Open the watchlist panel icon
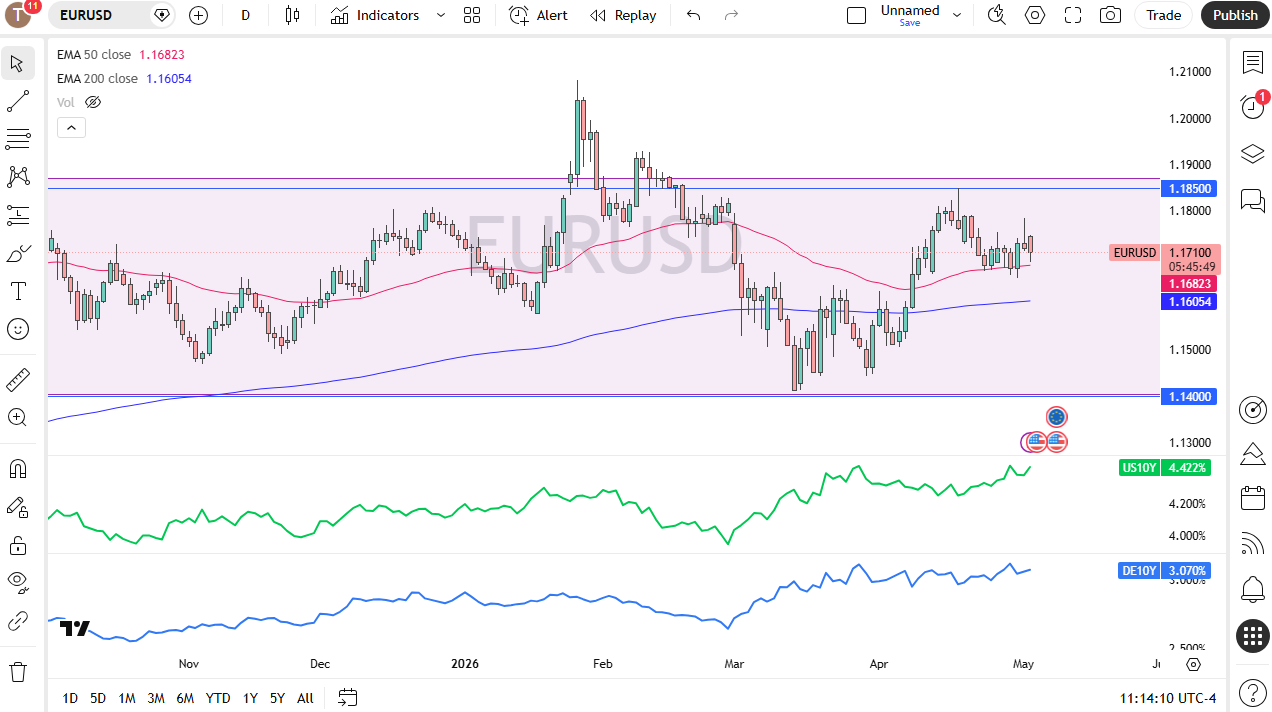 point(1253,63)
